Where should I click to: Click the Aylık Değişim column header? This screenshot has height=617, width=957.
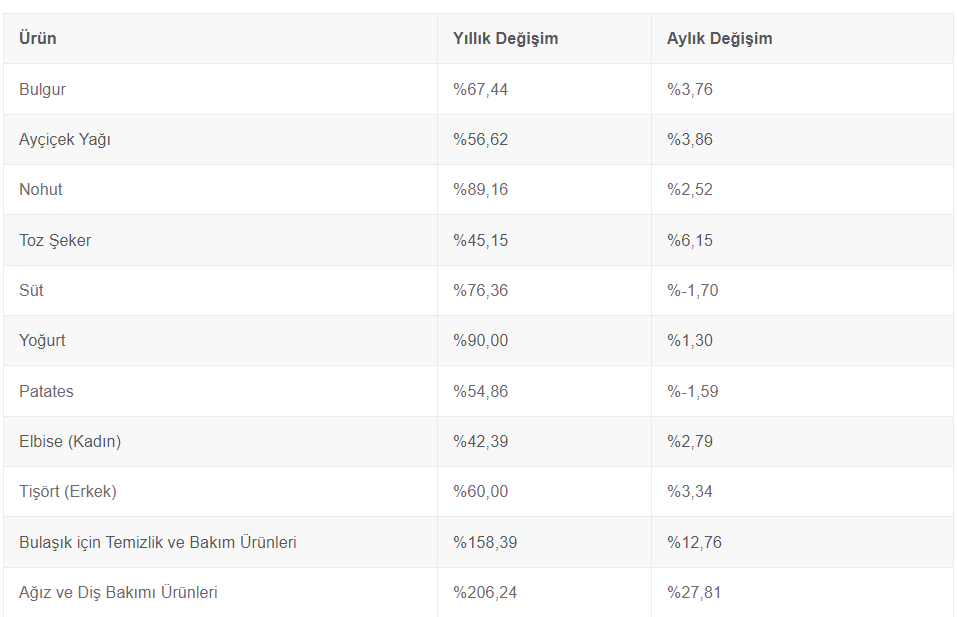[719, 39]
